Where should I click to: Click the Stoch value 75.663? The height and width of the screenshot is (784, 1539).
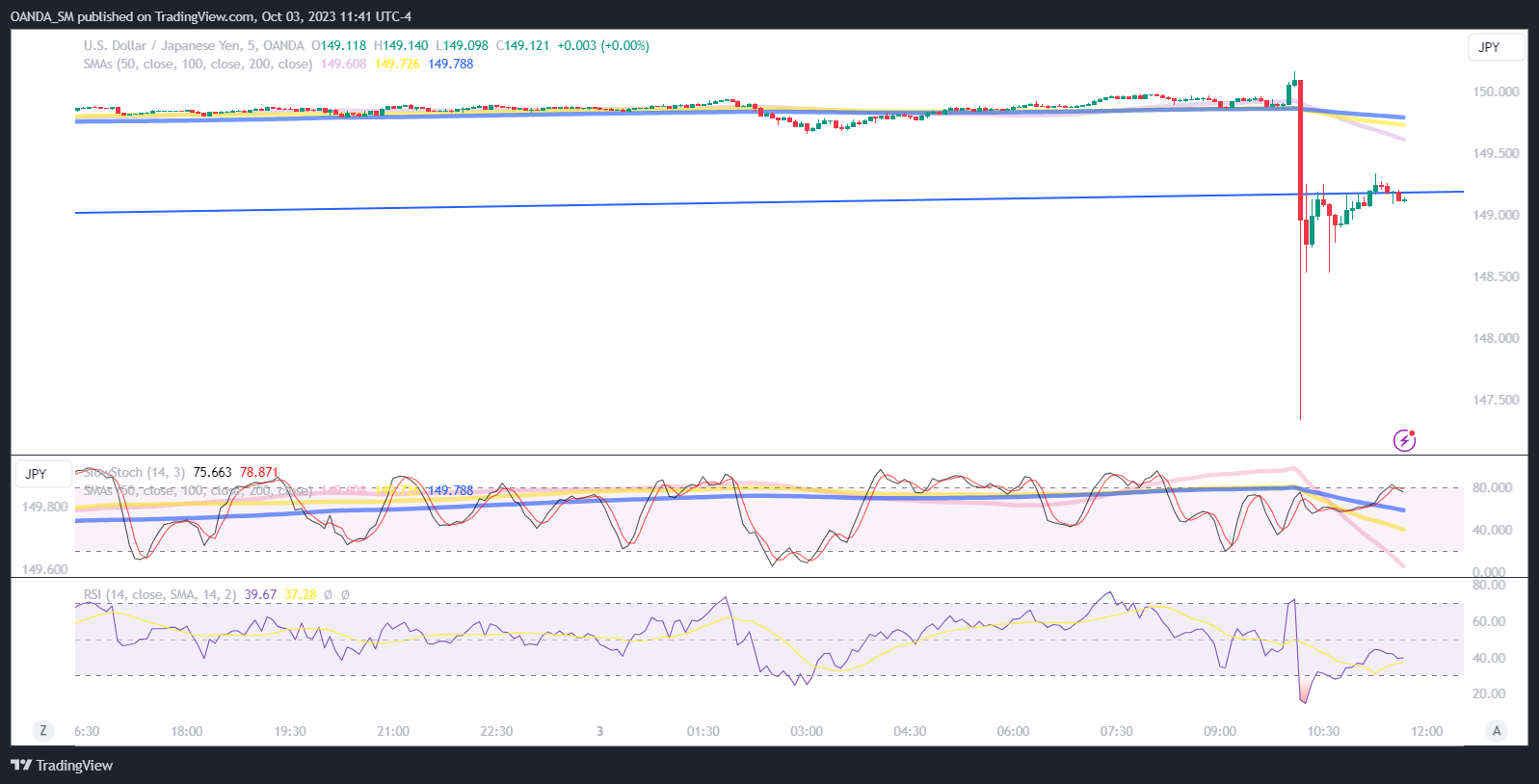212,472
